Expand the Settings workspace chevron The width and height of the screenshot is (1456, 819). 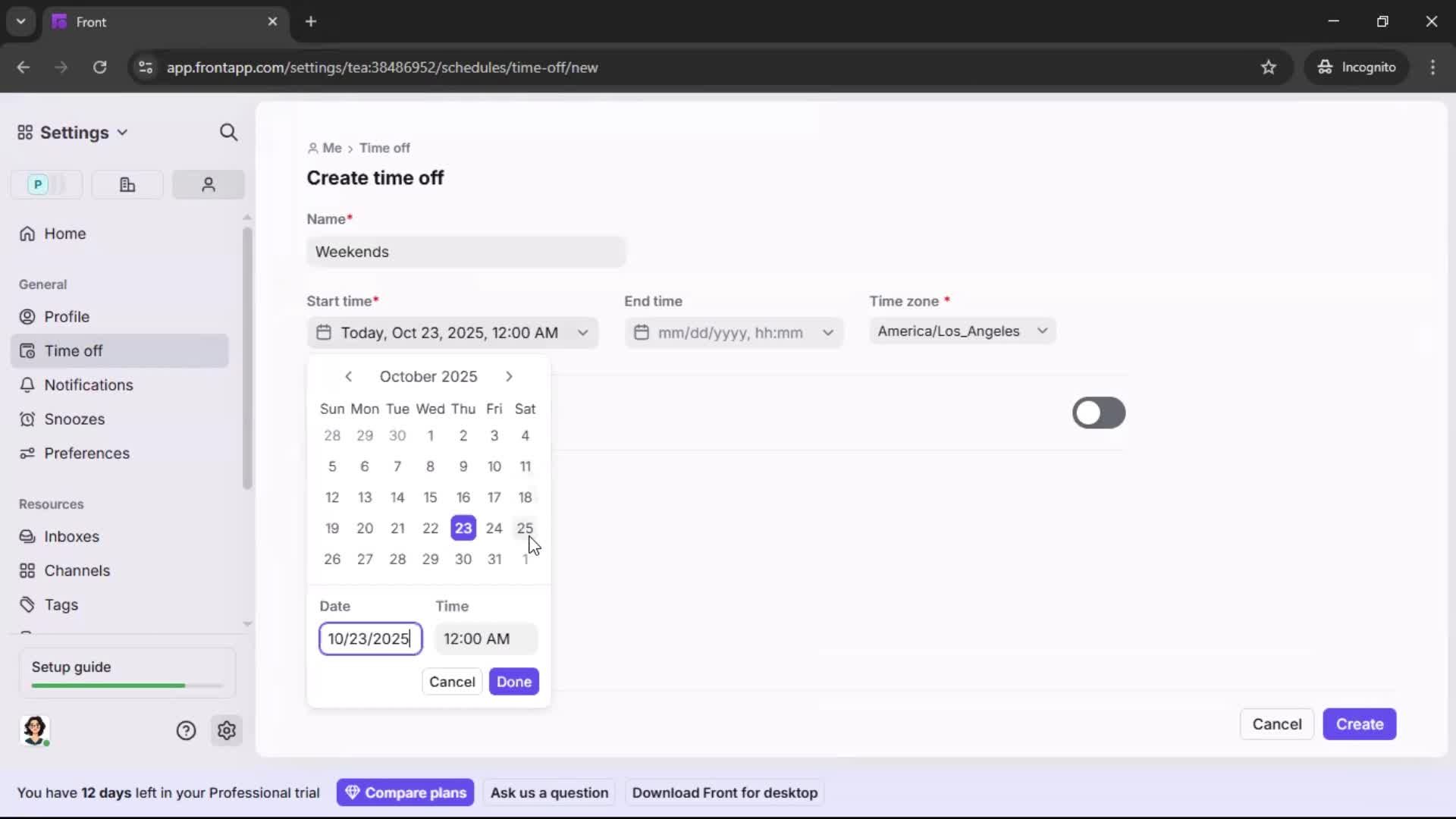[x=123, y=132]
